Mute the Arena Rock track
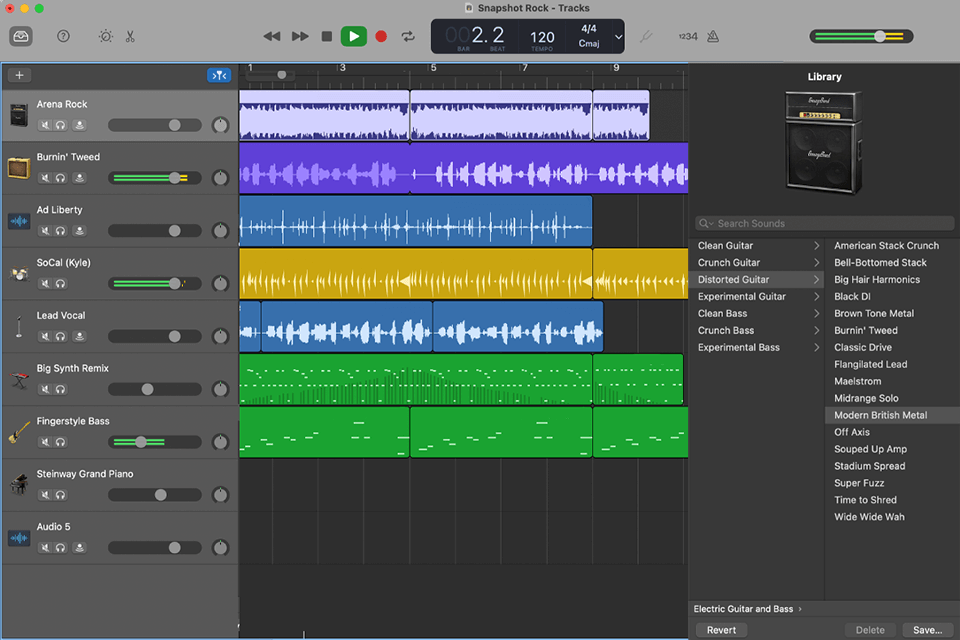The width and height of the screenshot is (960, 640). 45,125
